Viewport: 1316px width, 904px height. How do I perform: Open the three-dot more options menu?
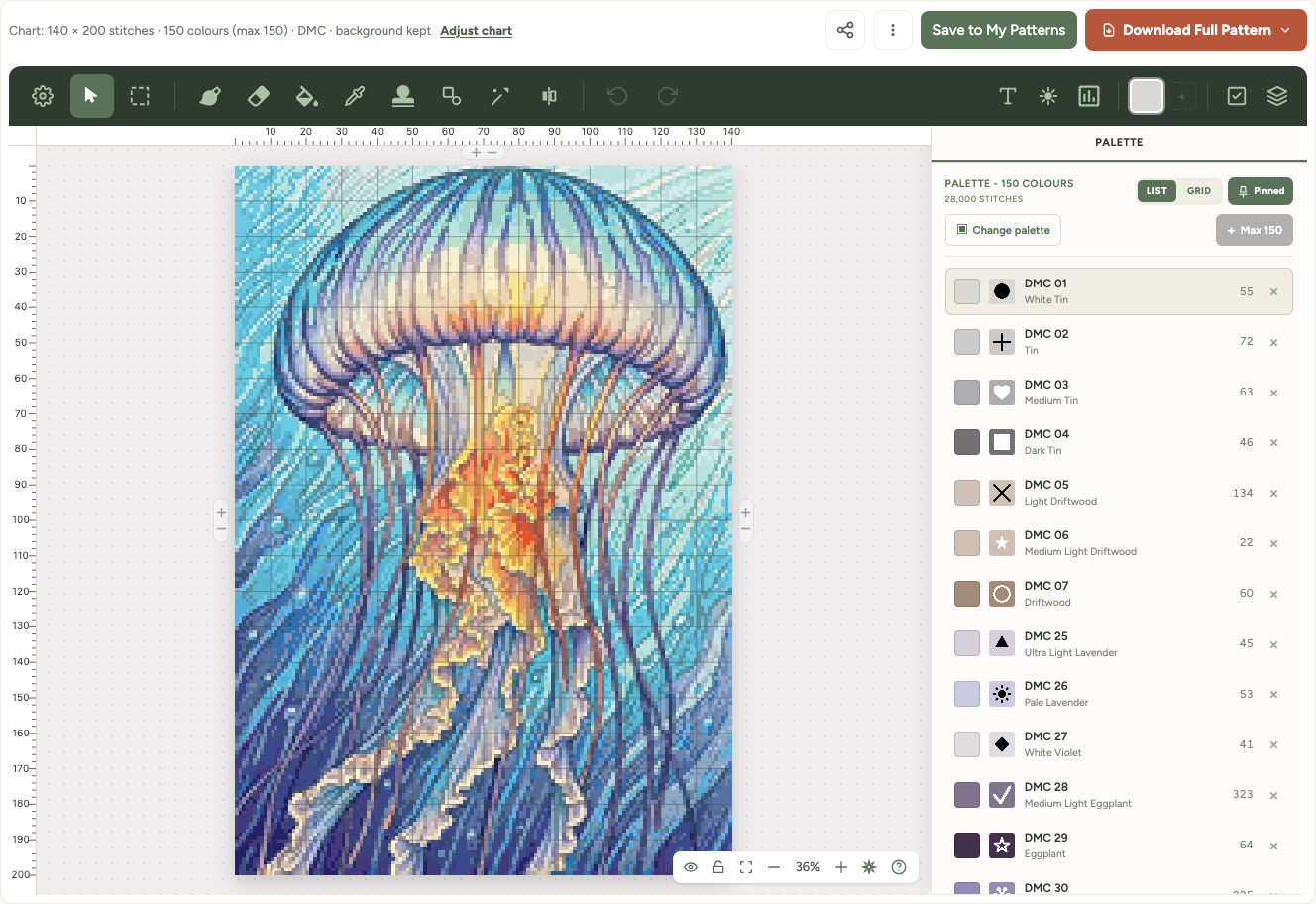[893, 30]
